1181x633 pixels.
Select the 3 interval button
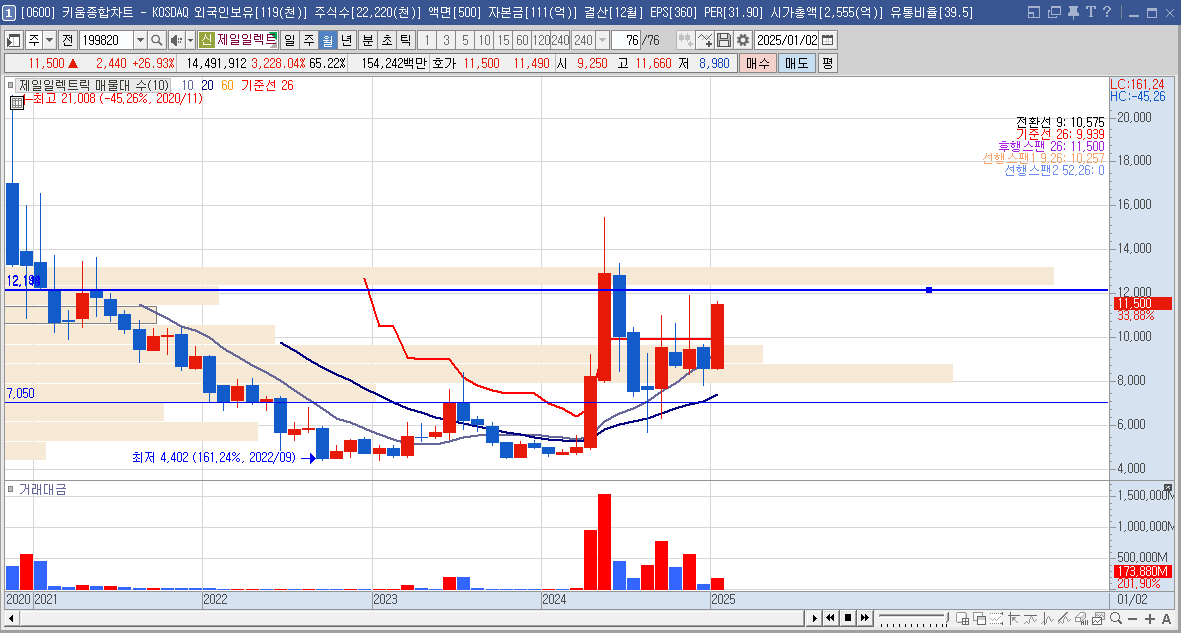click(446, 40)
